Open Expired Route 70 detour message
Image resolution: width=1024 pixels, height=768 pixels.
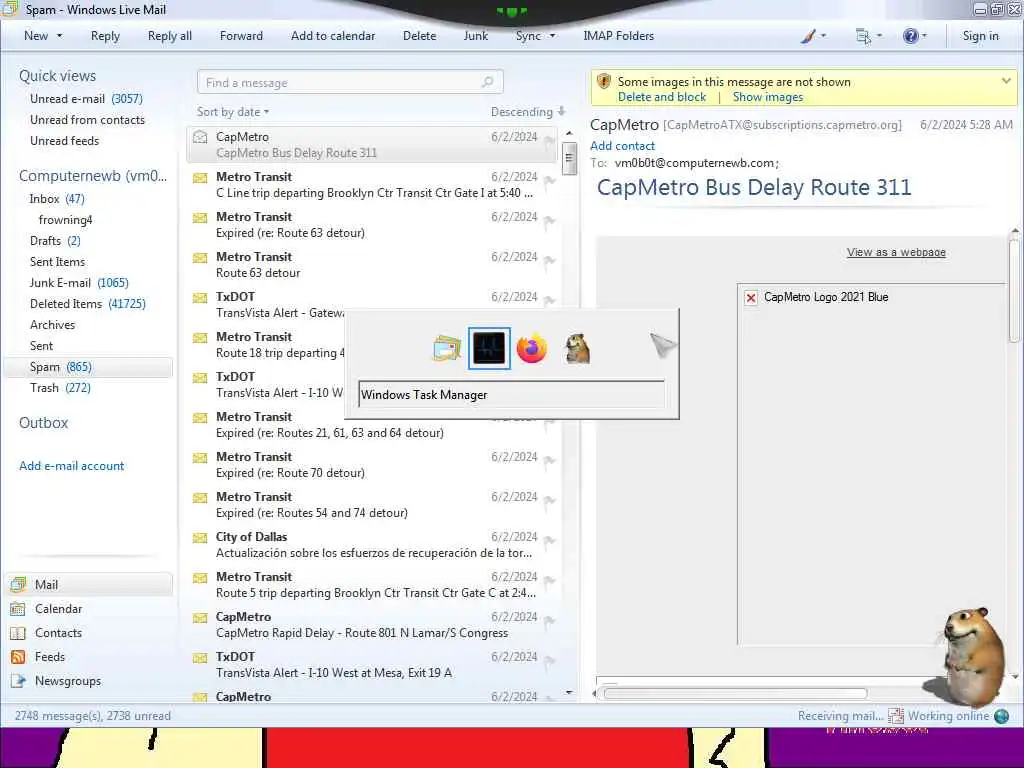coord(372,465)
